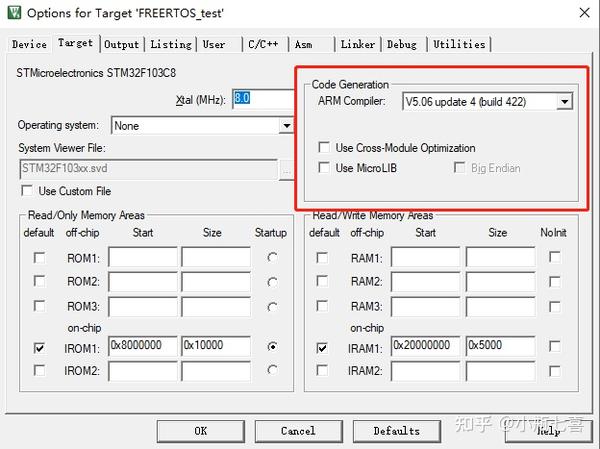
Task: Close the Options for Target dialog
Action: (x=584, y=13)
